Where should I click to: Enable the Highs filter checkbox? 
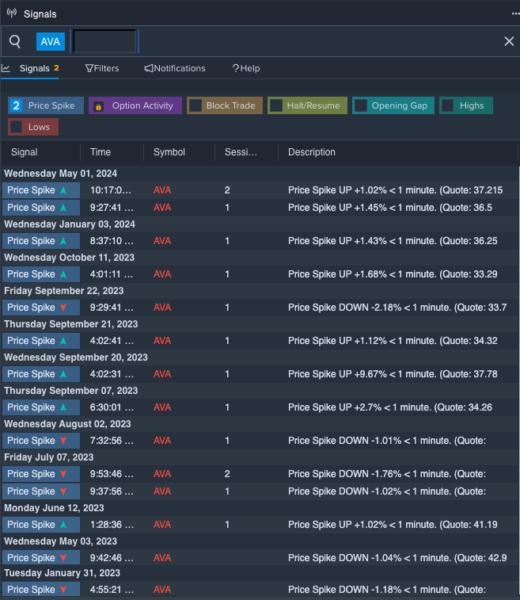[x=448, y=106]
